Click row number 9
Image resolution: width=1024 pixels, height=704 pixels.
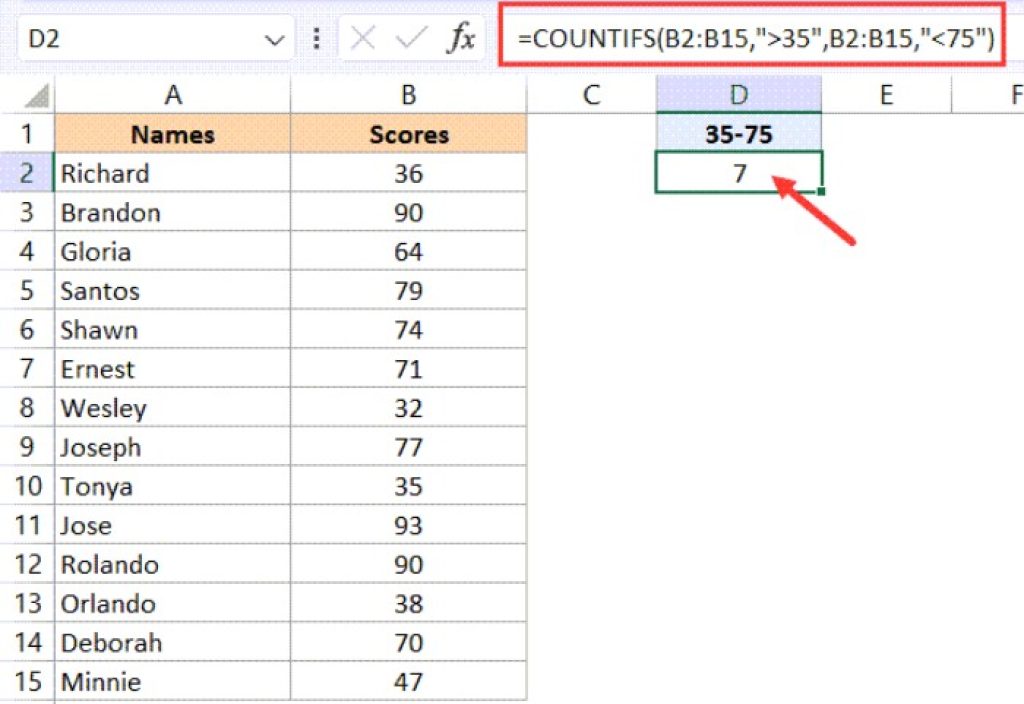[27, 447]
